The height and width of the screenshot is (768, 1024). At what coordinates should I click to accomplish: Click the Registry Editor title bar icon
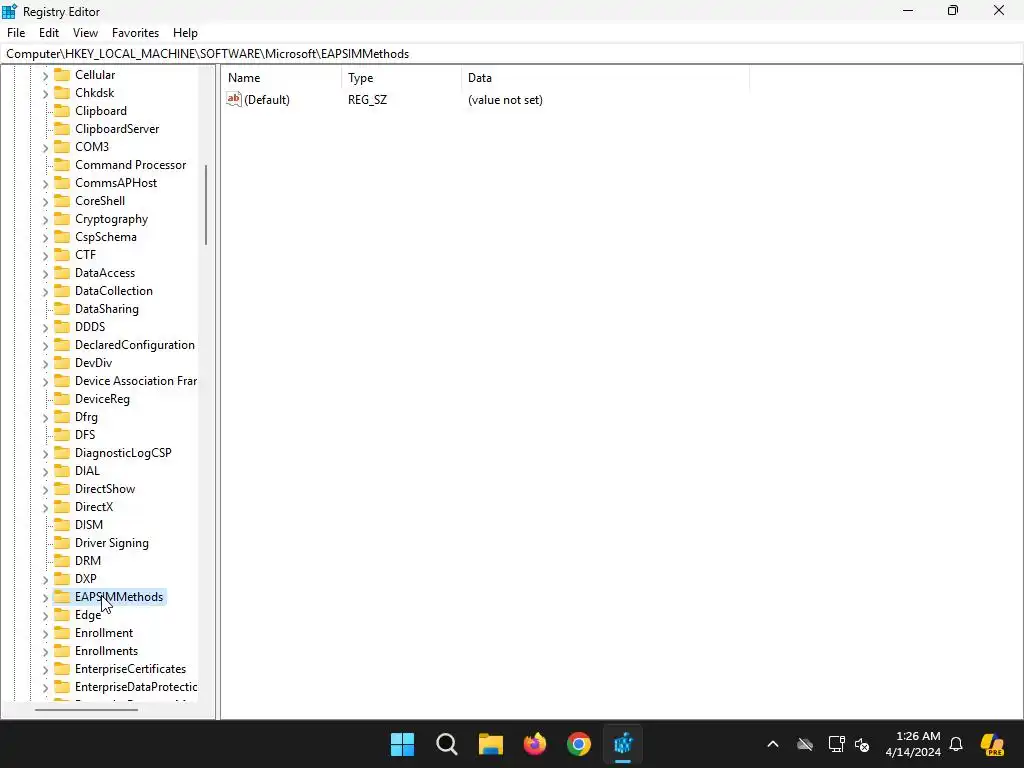coord(10,11)
